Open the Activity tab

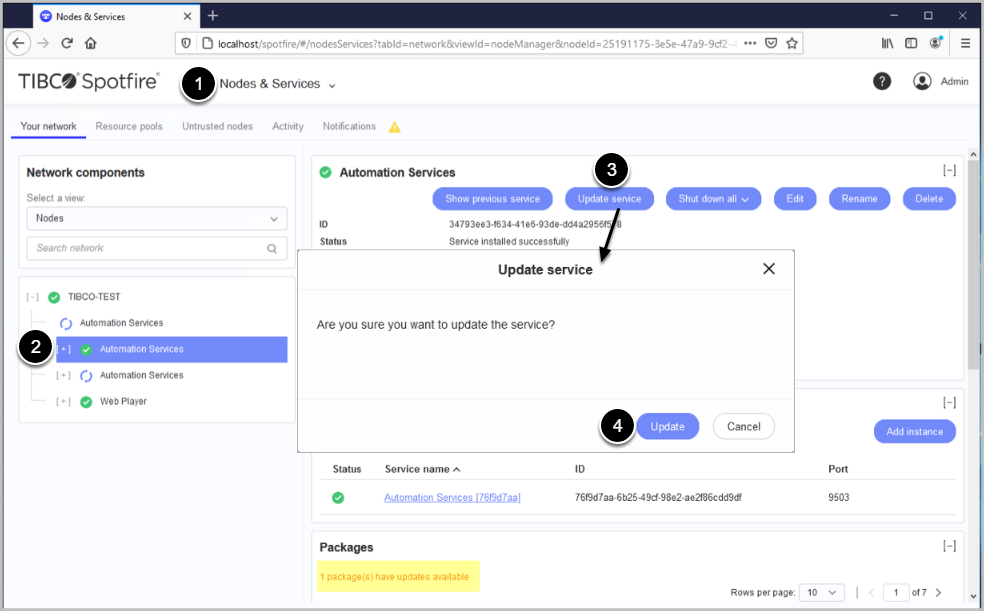287,126
